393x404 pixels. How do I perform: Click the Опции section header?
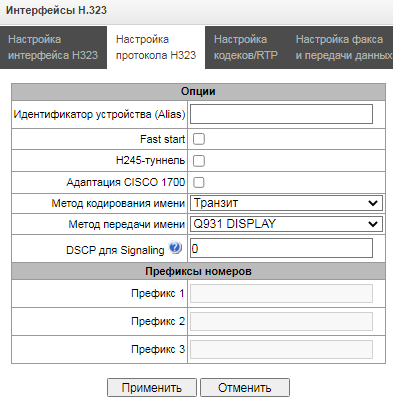click(x=198, y=91)
